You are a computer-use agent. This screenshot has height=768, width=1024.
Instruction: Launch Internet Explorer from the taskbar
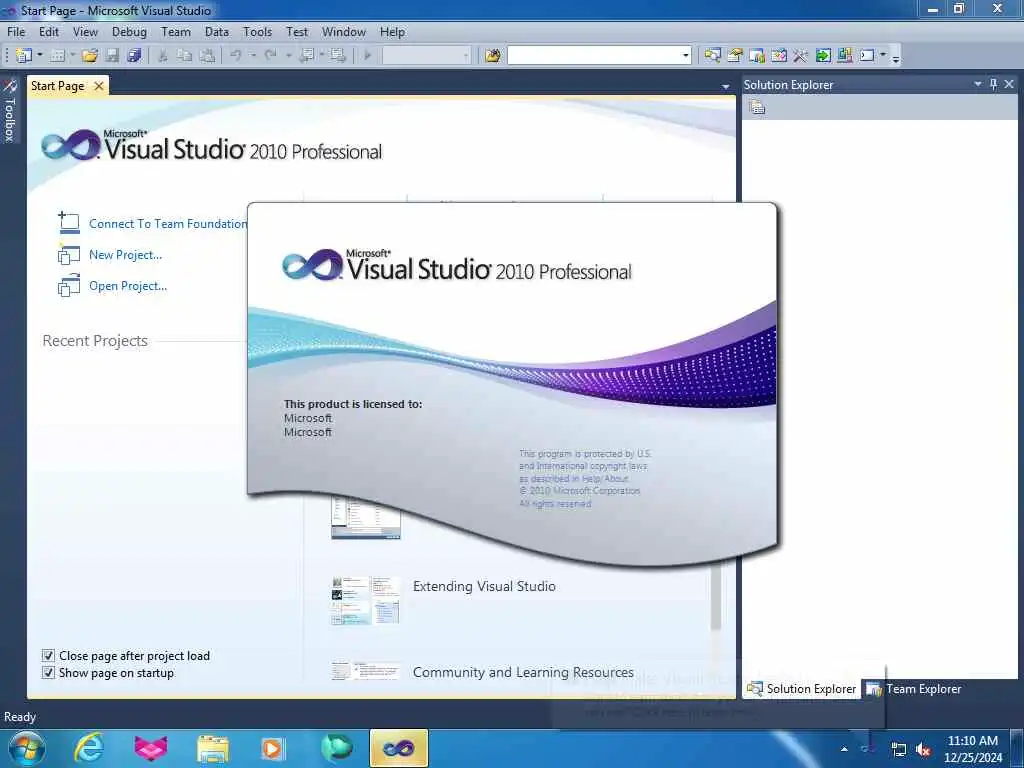click(x=89, y=748)
